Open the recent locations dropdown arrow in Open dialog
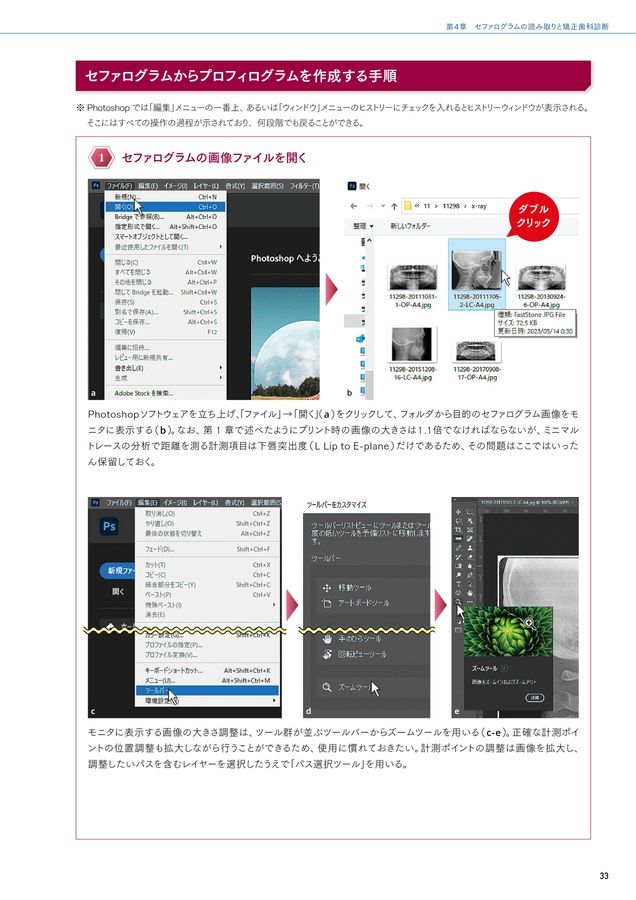 (x=383, y=205)
